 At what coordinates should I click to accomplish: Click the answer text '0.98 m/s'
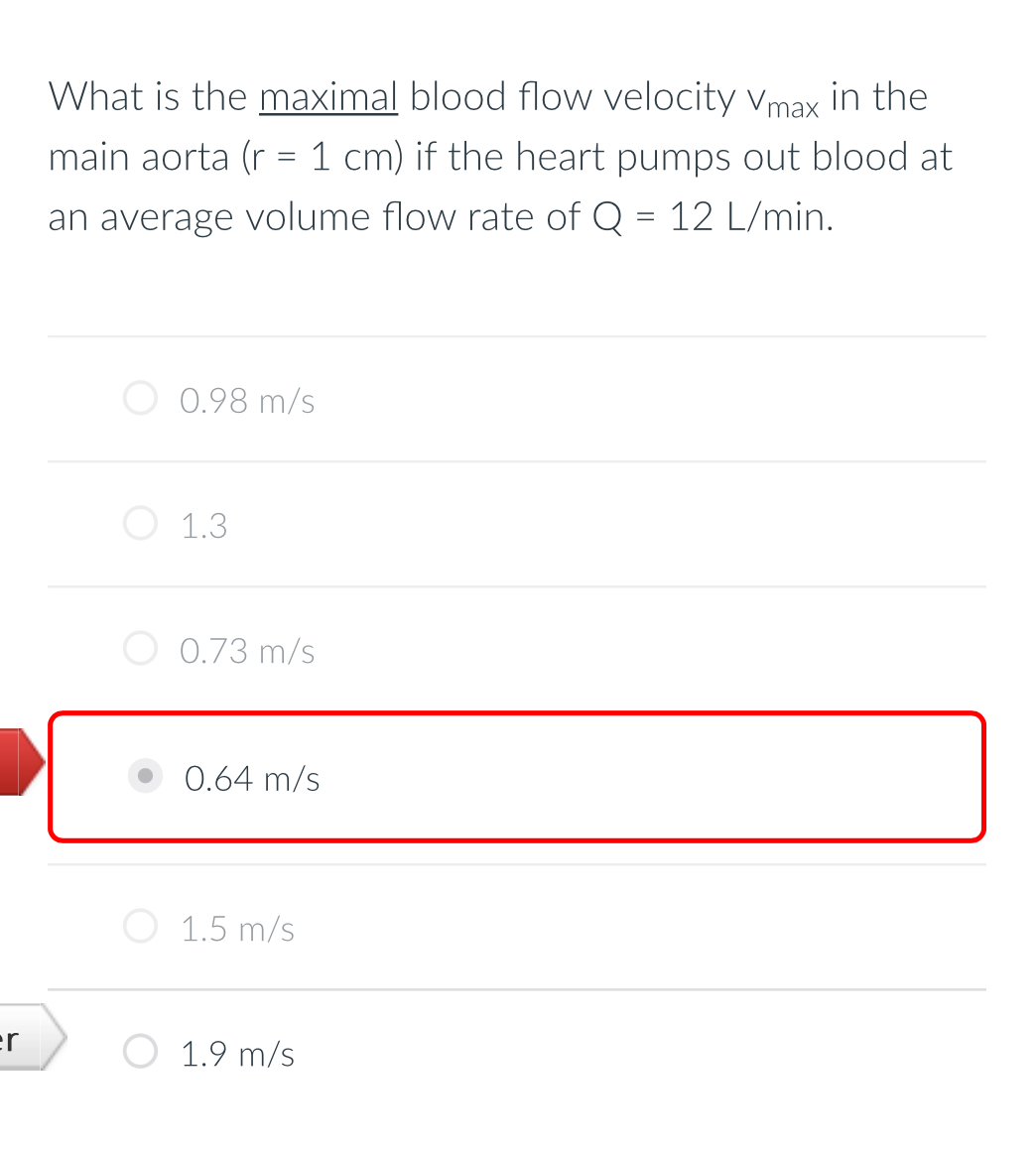[x=246, y=401]
